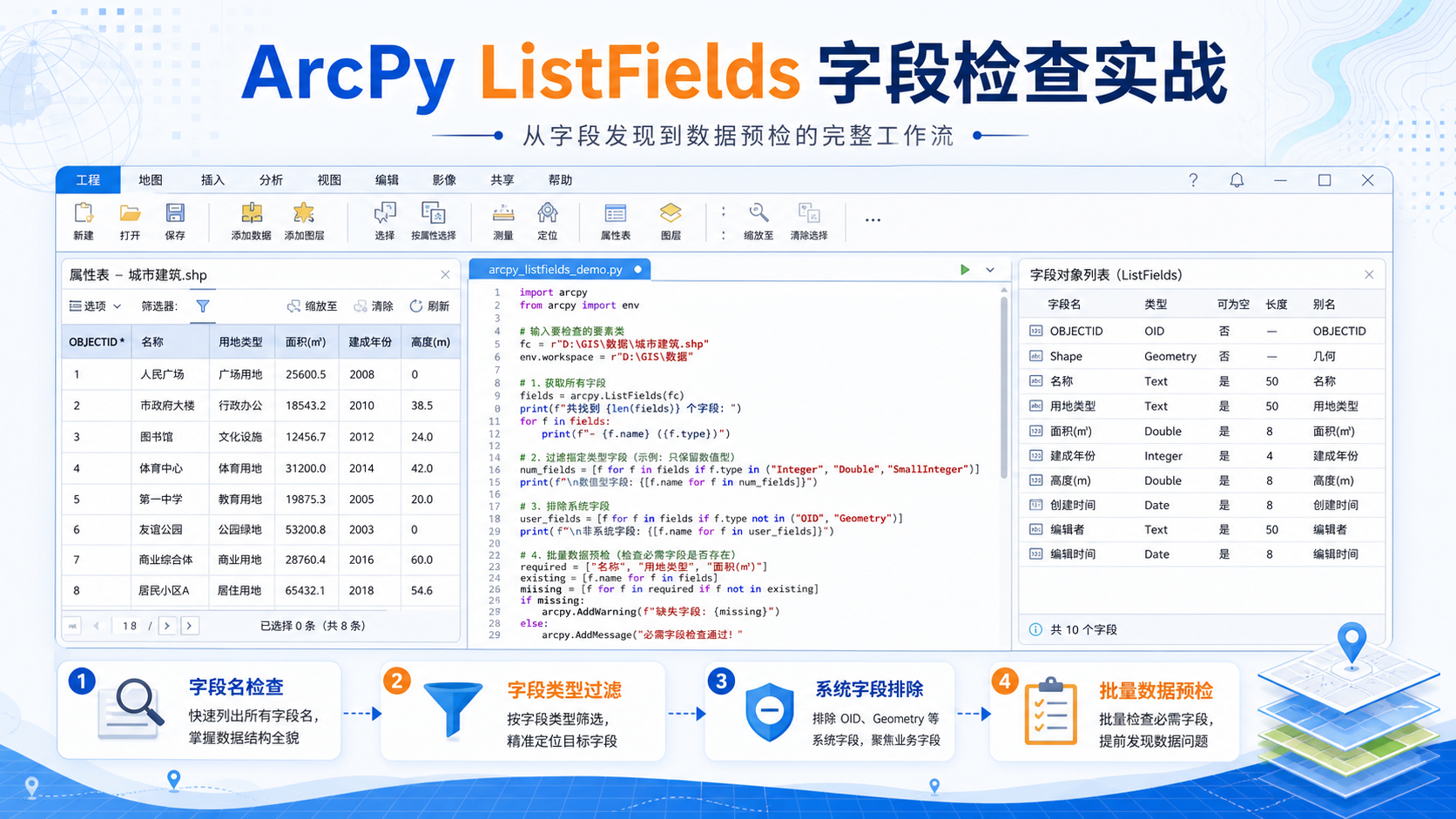The height and width of the screenshot is (819, 1456).
Task: Click the 编辑者 field row in ListFields
Action: 1202,529
